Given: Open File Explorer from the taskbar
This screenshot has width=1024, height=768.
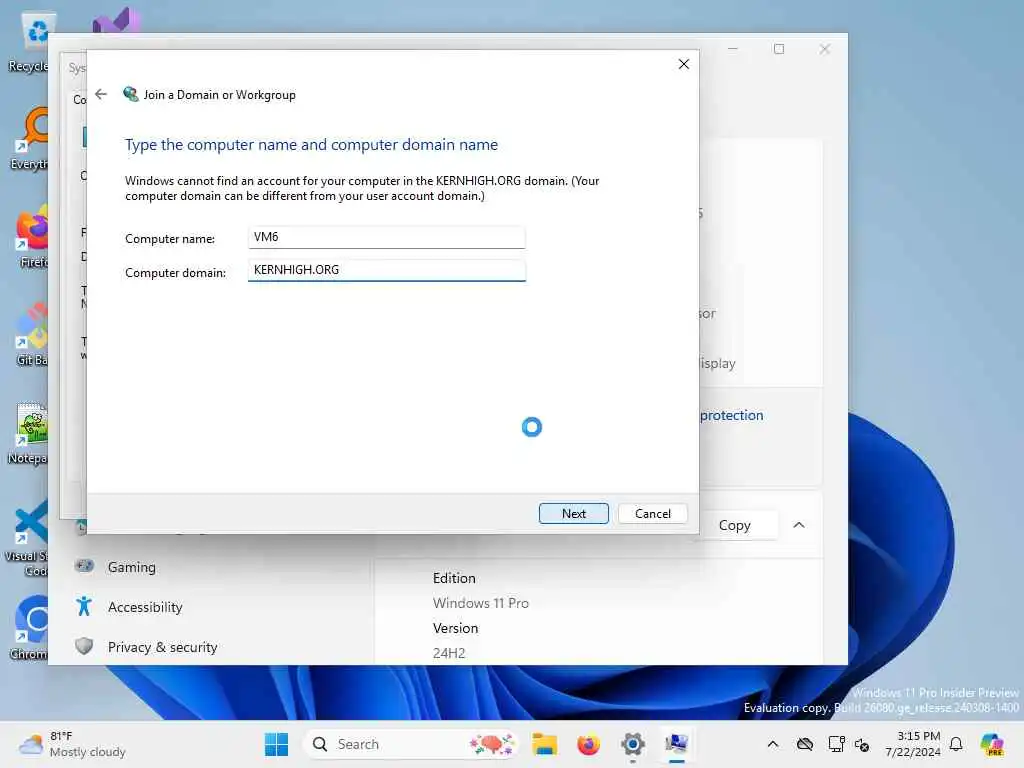Looking at the screenshot, I should (x=544, y=744).
